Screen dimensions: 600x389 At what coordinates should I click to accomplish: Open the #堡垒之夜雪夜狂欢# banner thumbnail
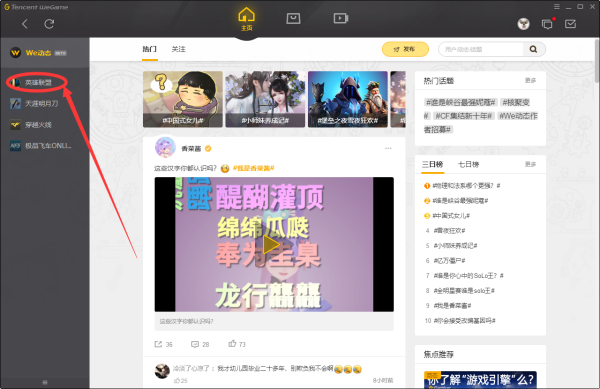[348, 99]
